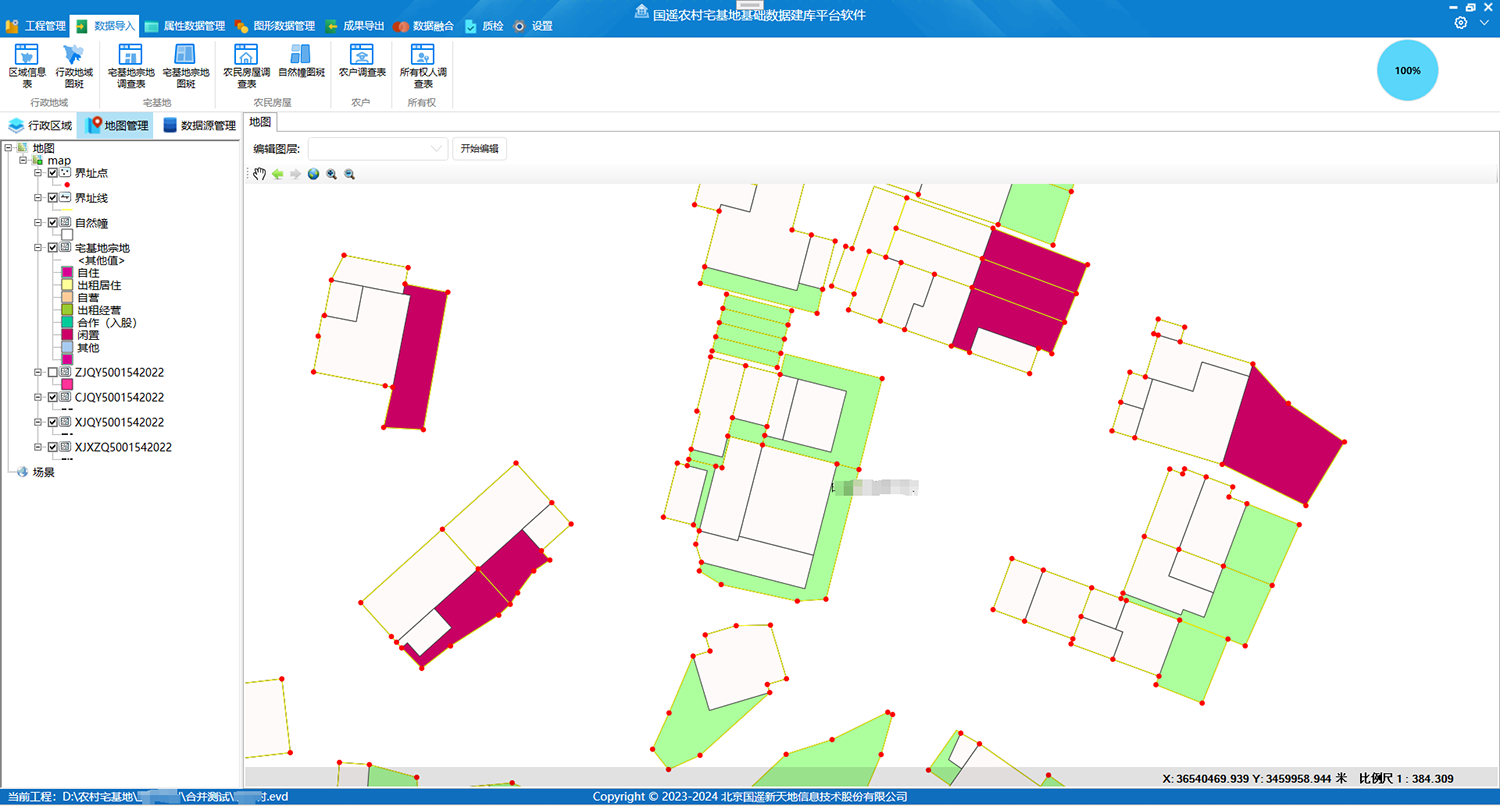1500x806 pixels.
Task: Enable the ZJQY5001542022 layer checkbox
Action: tap(53, 372)
